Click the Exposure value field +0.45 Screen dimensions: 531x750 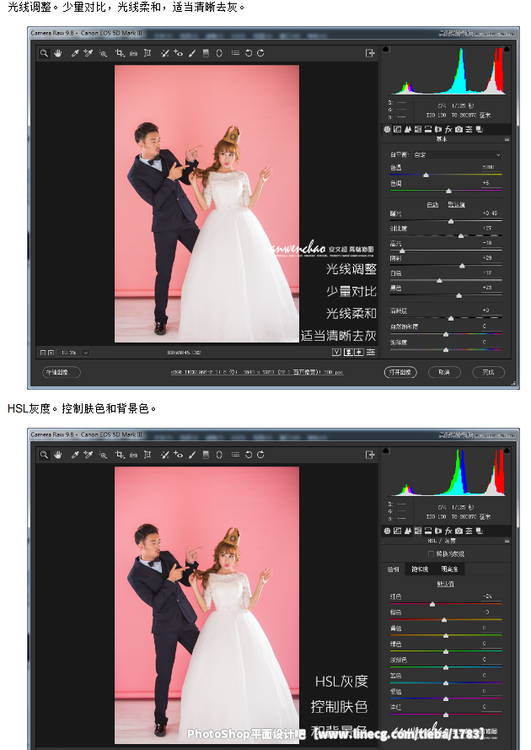point(489,213)
